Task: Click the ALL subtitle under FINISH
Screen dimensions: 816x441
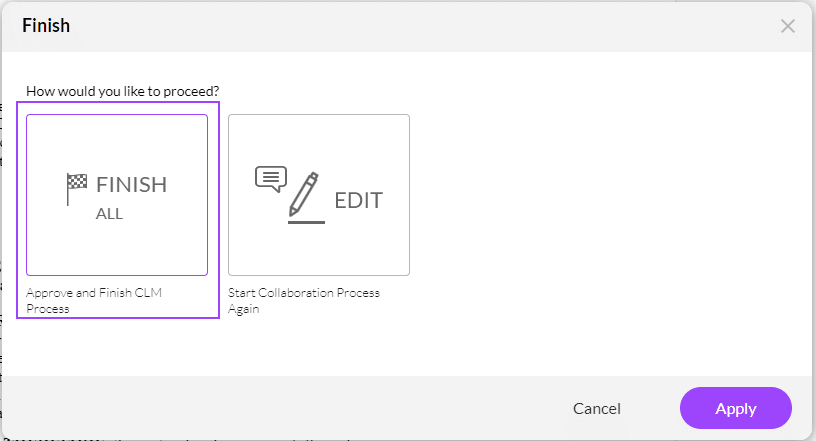Action: point(109,213)
